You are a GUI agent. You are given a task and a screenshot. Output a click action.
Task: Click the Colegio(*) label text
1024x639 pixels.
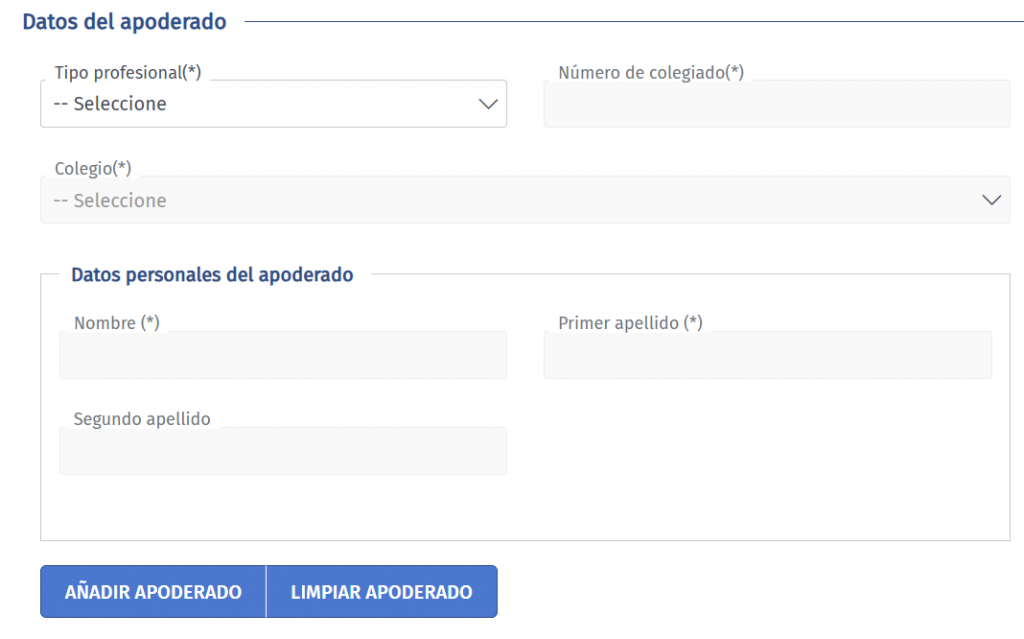pyautogui.click(x=93, y=168)
